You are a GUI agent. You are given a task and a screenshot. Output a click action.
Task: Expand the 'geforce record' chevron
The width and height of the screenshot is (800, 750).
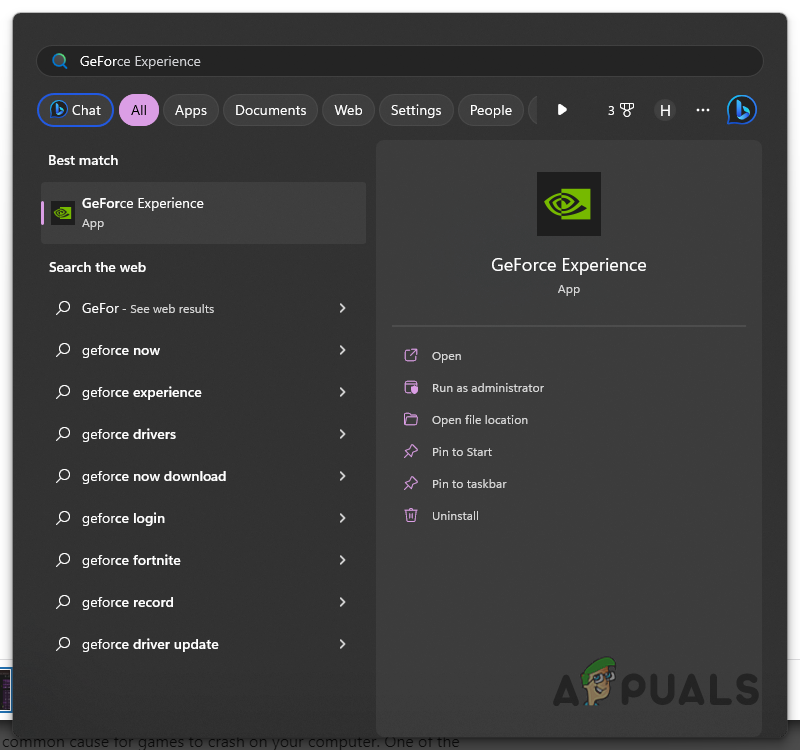(342, 602)
